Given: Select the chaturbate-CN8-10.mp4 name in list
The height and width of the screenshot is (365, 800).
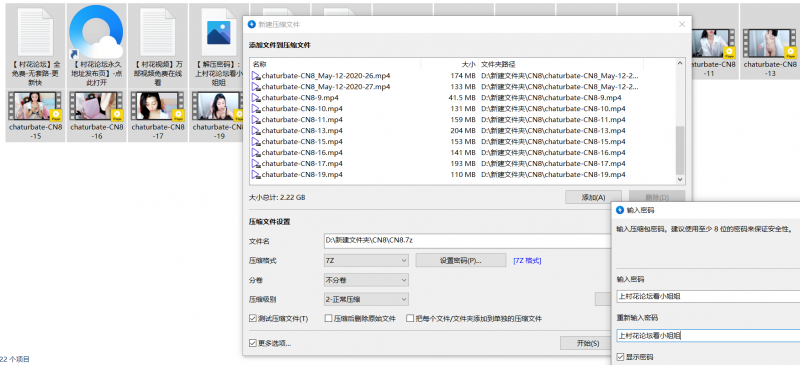Looking at the screenshot, I should tap(302, 109).
